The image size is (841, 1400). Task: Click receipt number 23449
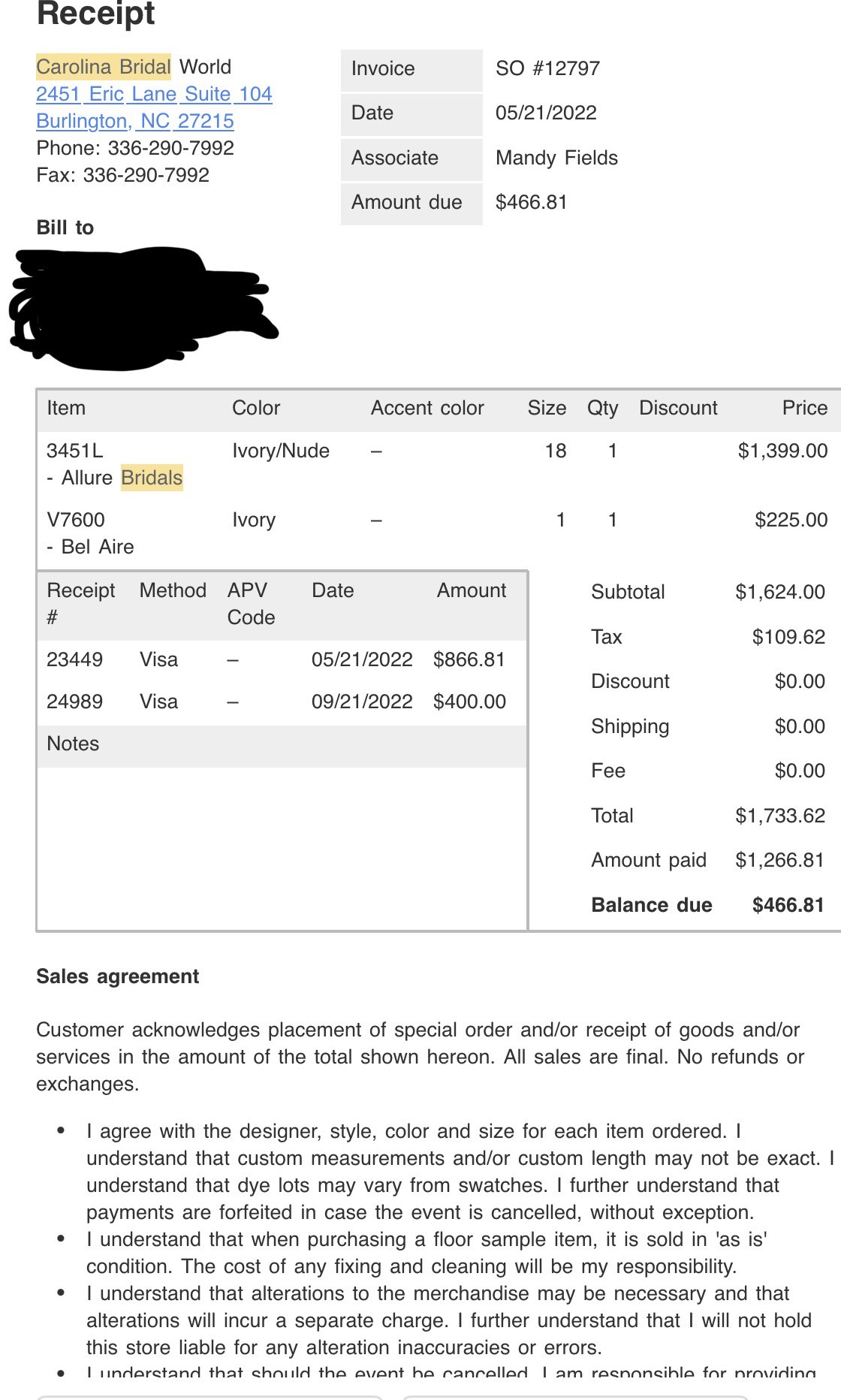pos(74,660)
